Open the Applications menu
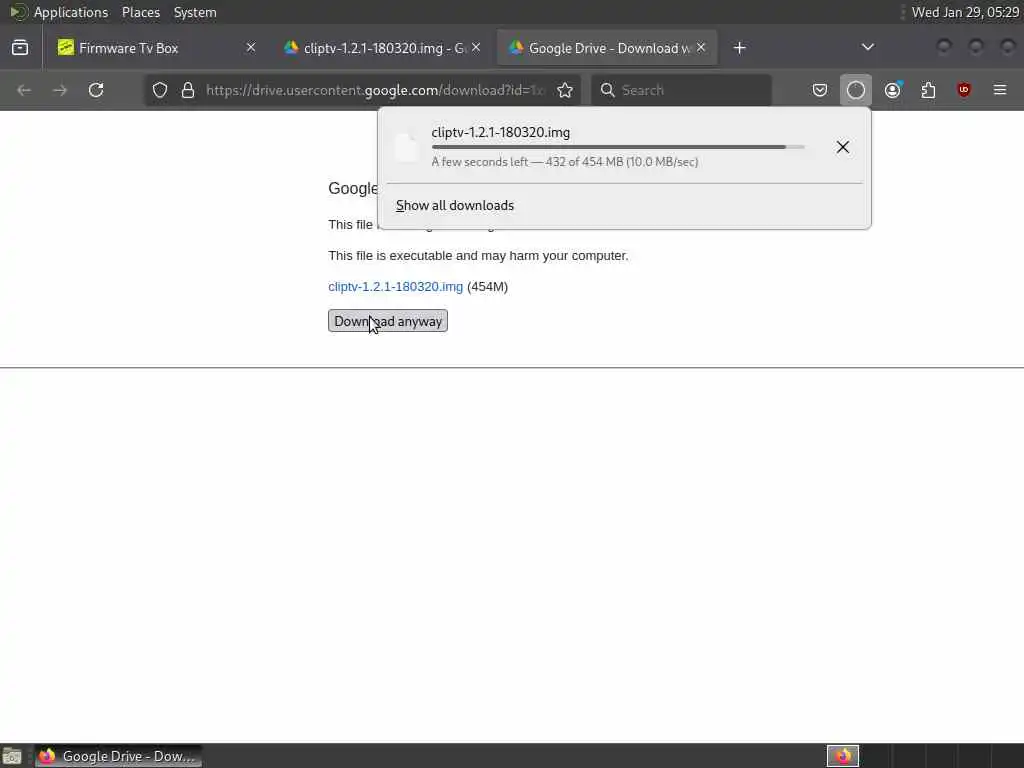 (x=71, y=12)
